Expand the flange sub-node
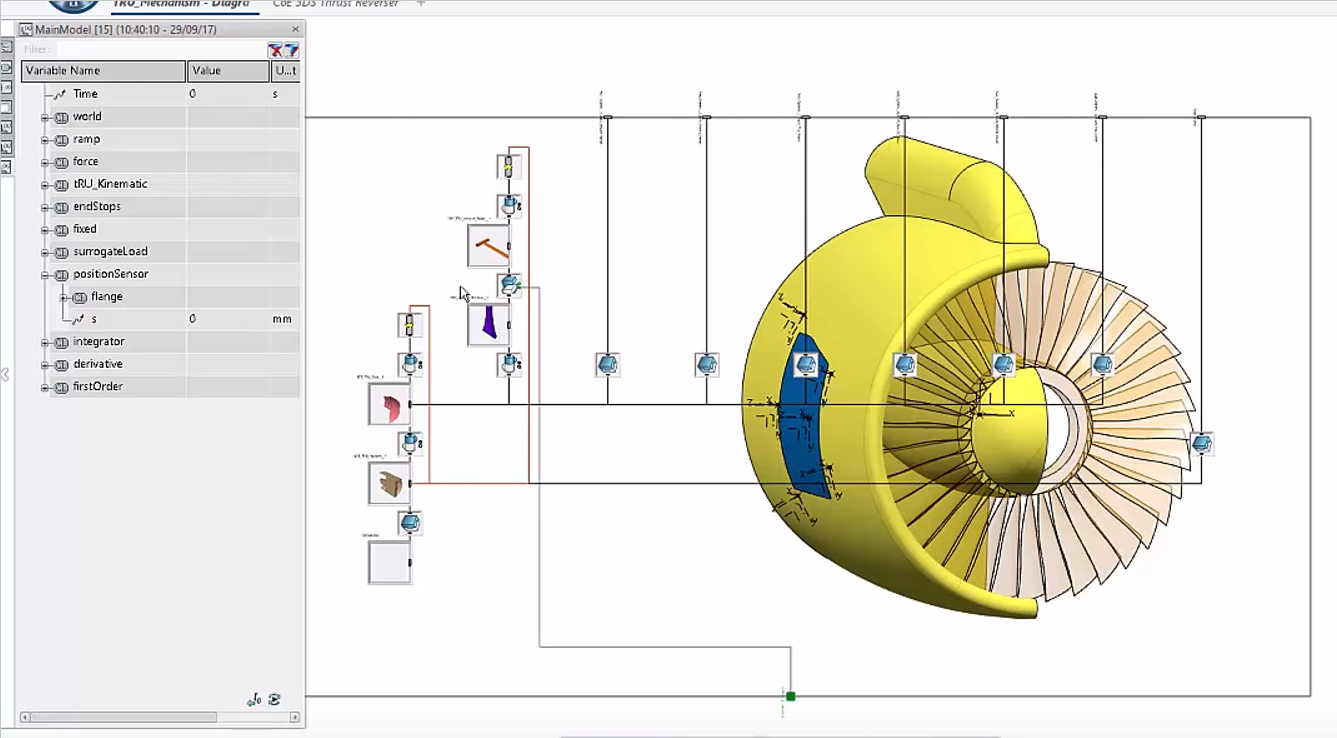 (63, 297)
